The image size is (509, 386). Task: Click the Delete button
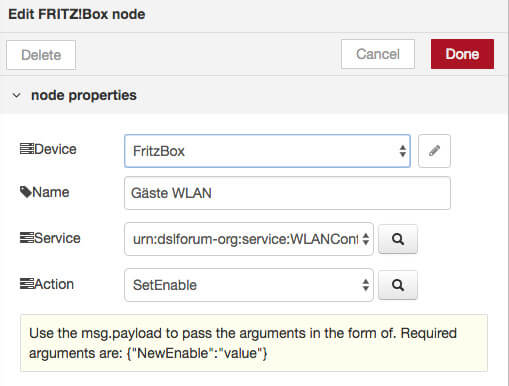pos(41,55)
